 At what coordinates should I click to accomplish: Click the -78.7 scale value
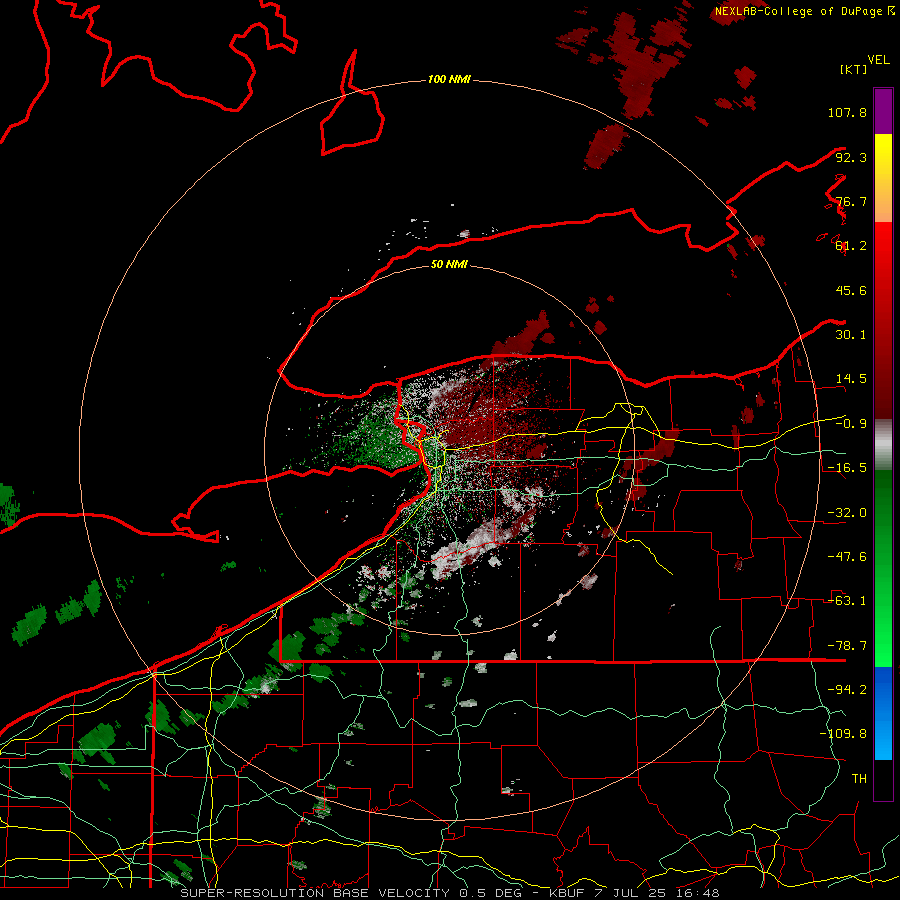pos(847,645)
